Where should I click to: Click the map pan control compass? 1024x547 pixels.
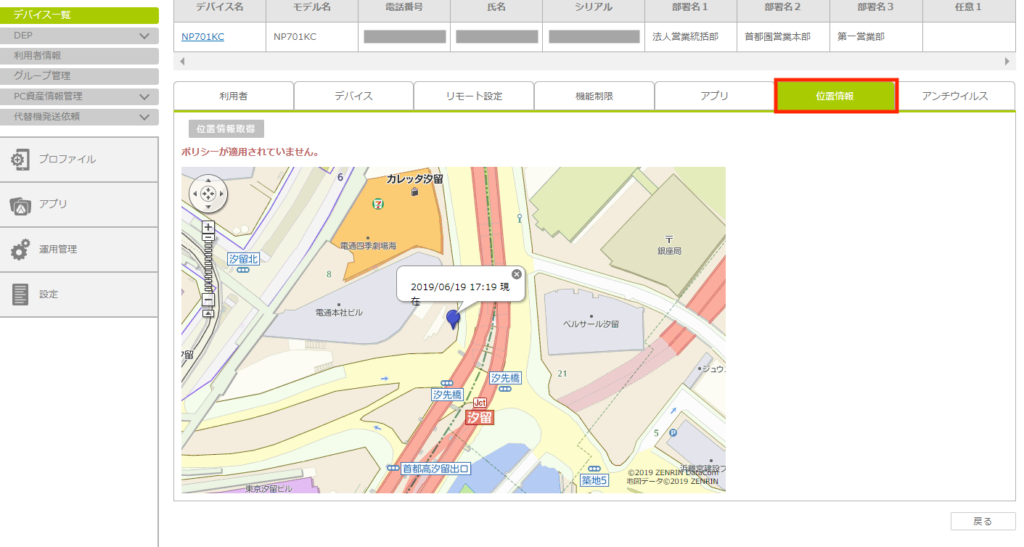click(208, 196)
